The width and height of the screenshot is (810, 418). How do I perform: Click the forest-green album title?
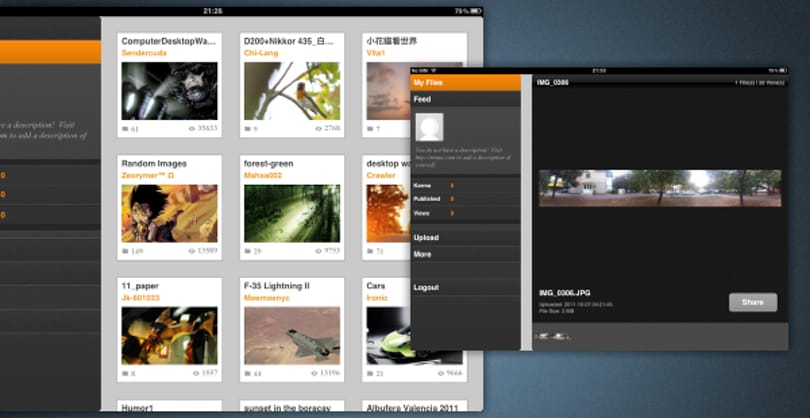click(269, 163)
